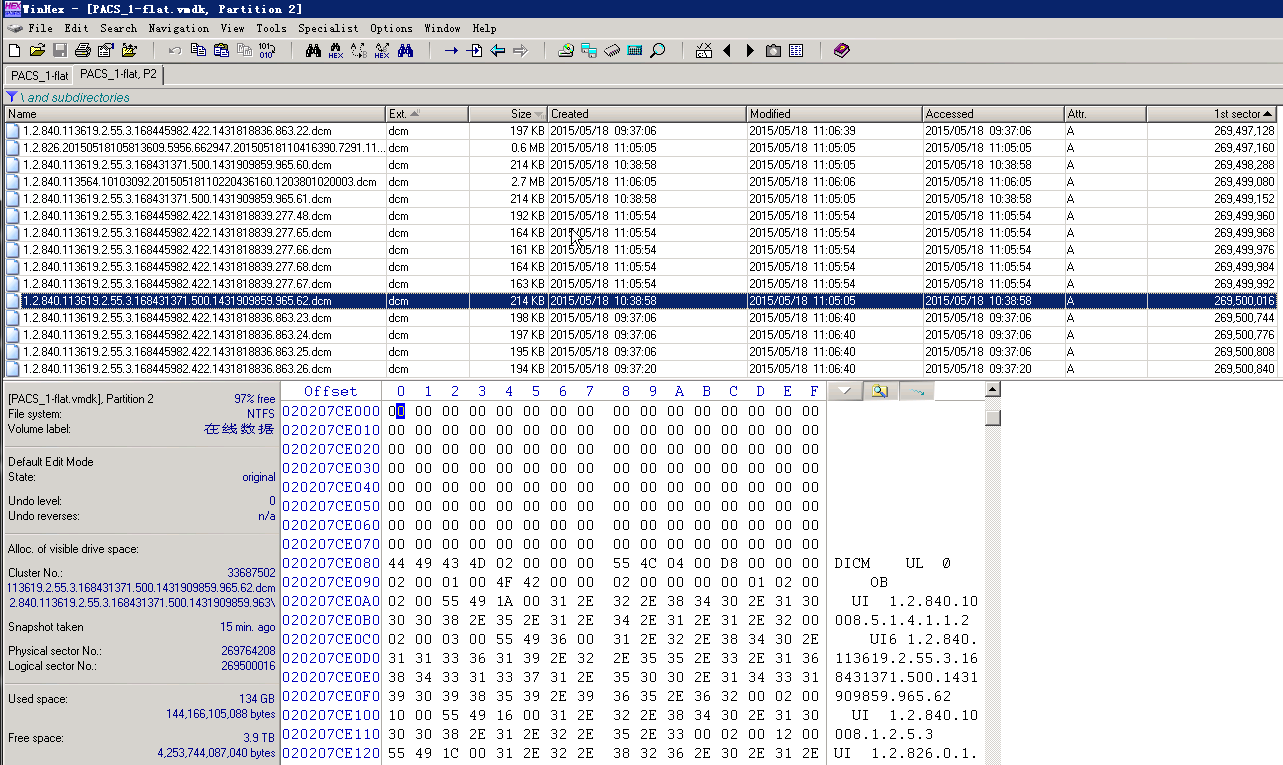Switch to the PACS_1-flat tab

coord(40,76)
